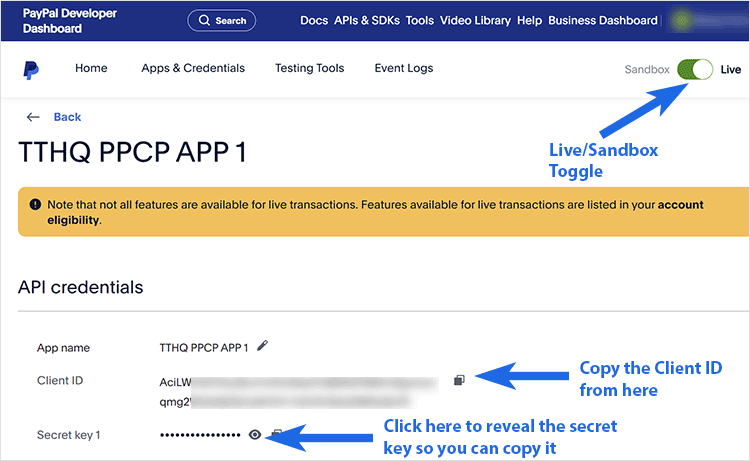750x461 pixels.
Task: Click the Live label
Action: coord(730,70)
